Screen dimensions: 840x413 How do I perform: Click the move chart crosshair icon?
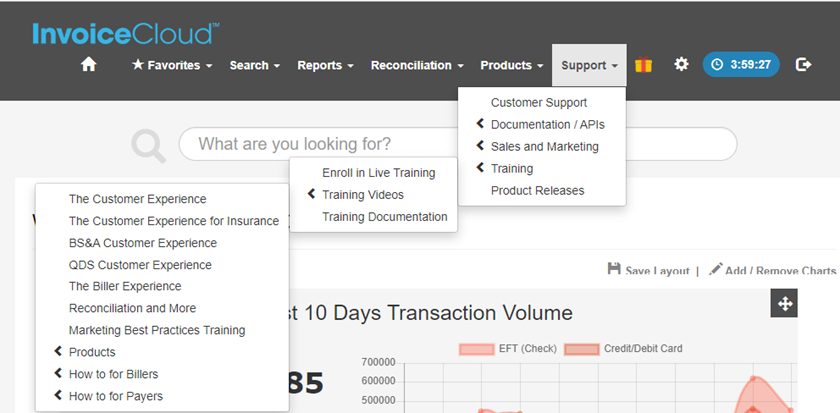pos(784,304)
